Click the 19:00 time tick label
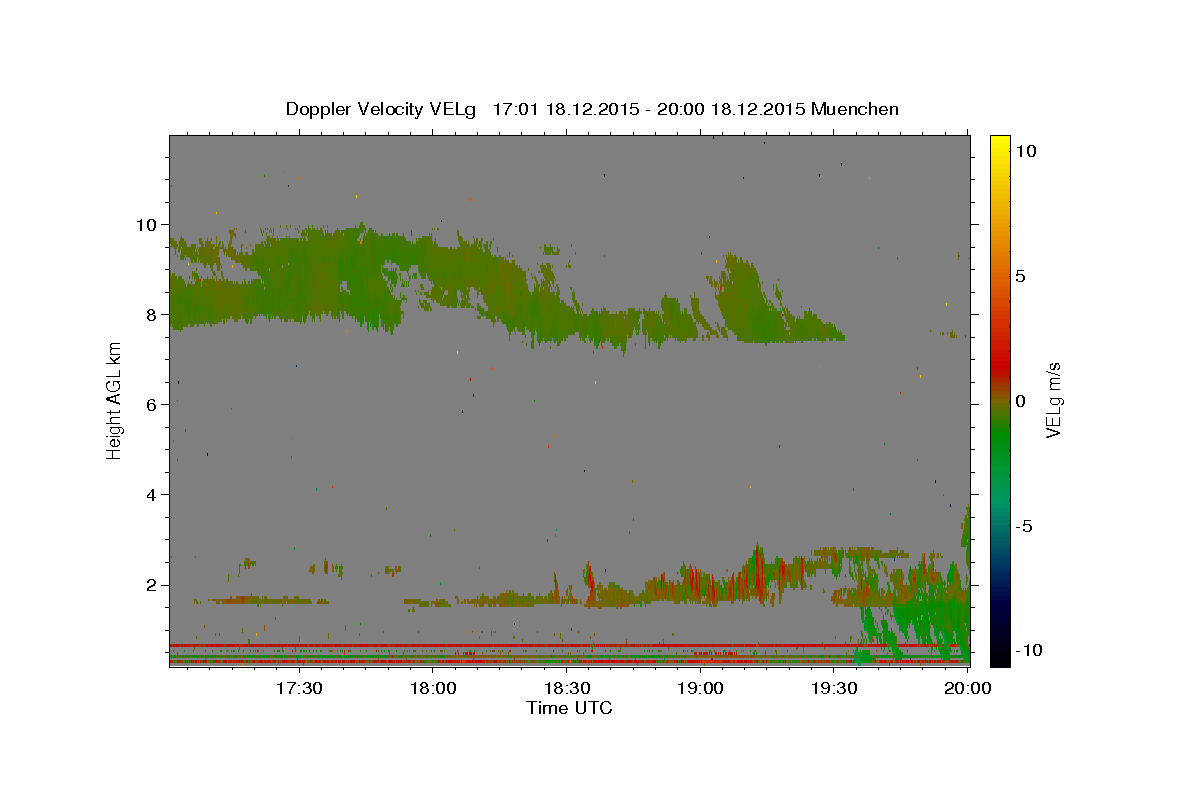 pos(700,688)
